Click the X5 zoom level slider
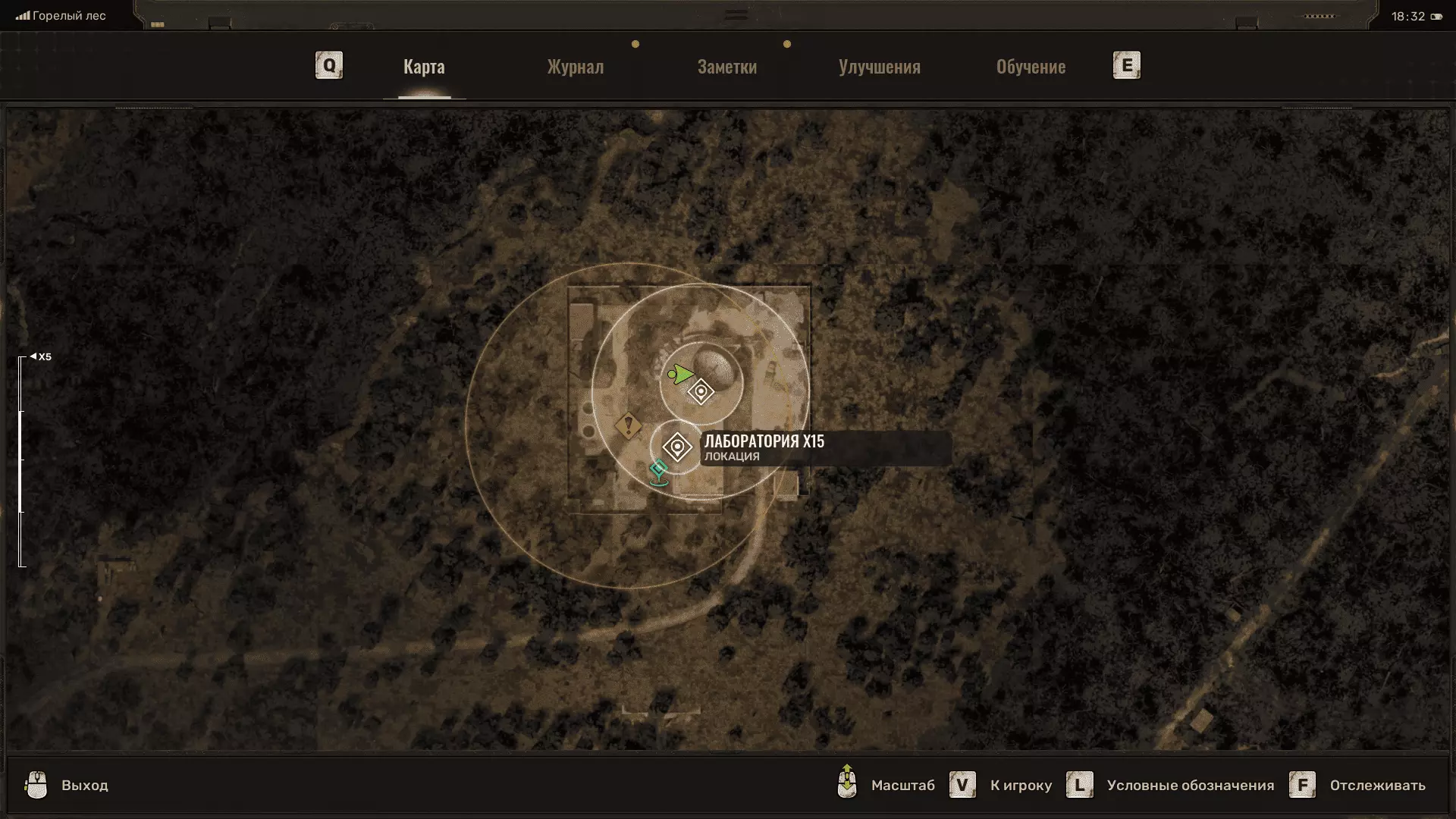 tap(21, 460)
